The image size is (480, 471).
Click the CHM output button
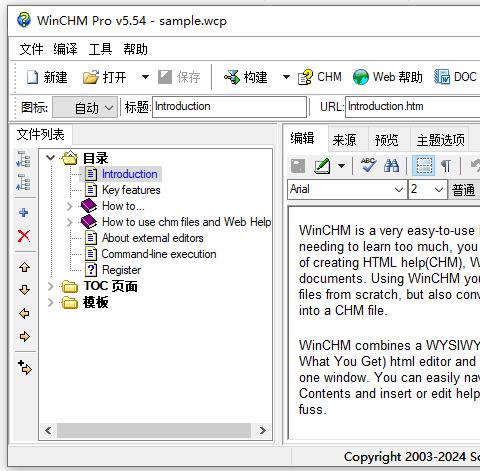click(x=319, y=77)
